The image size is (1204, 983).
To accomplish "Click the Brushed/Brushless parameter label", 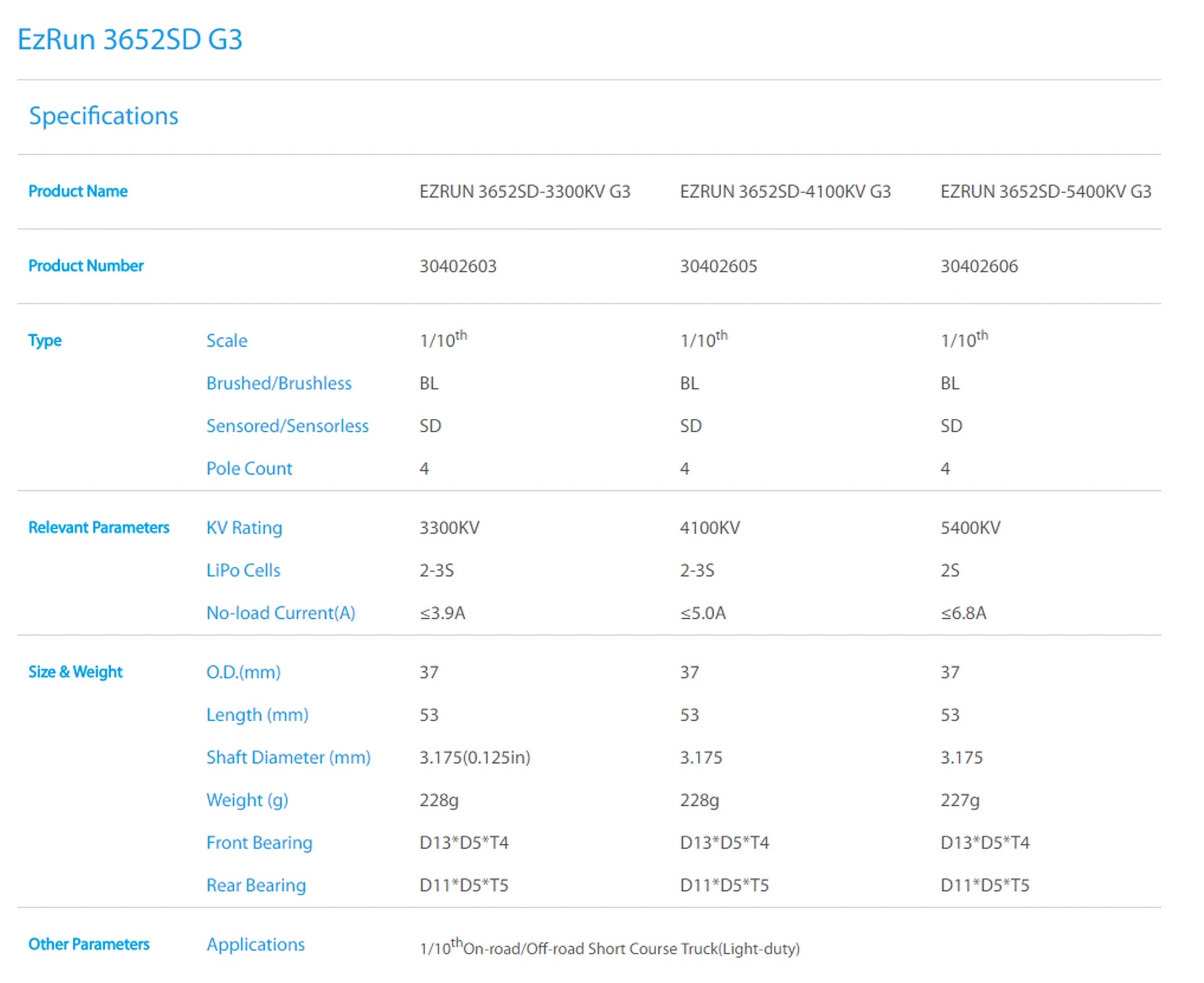I will (x=278, y=383).
